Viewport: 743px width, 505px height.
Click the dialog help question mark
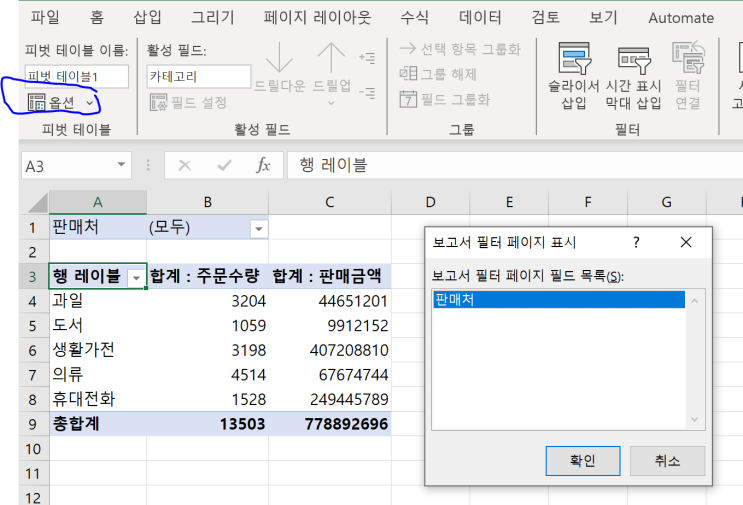click(636, 243)
